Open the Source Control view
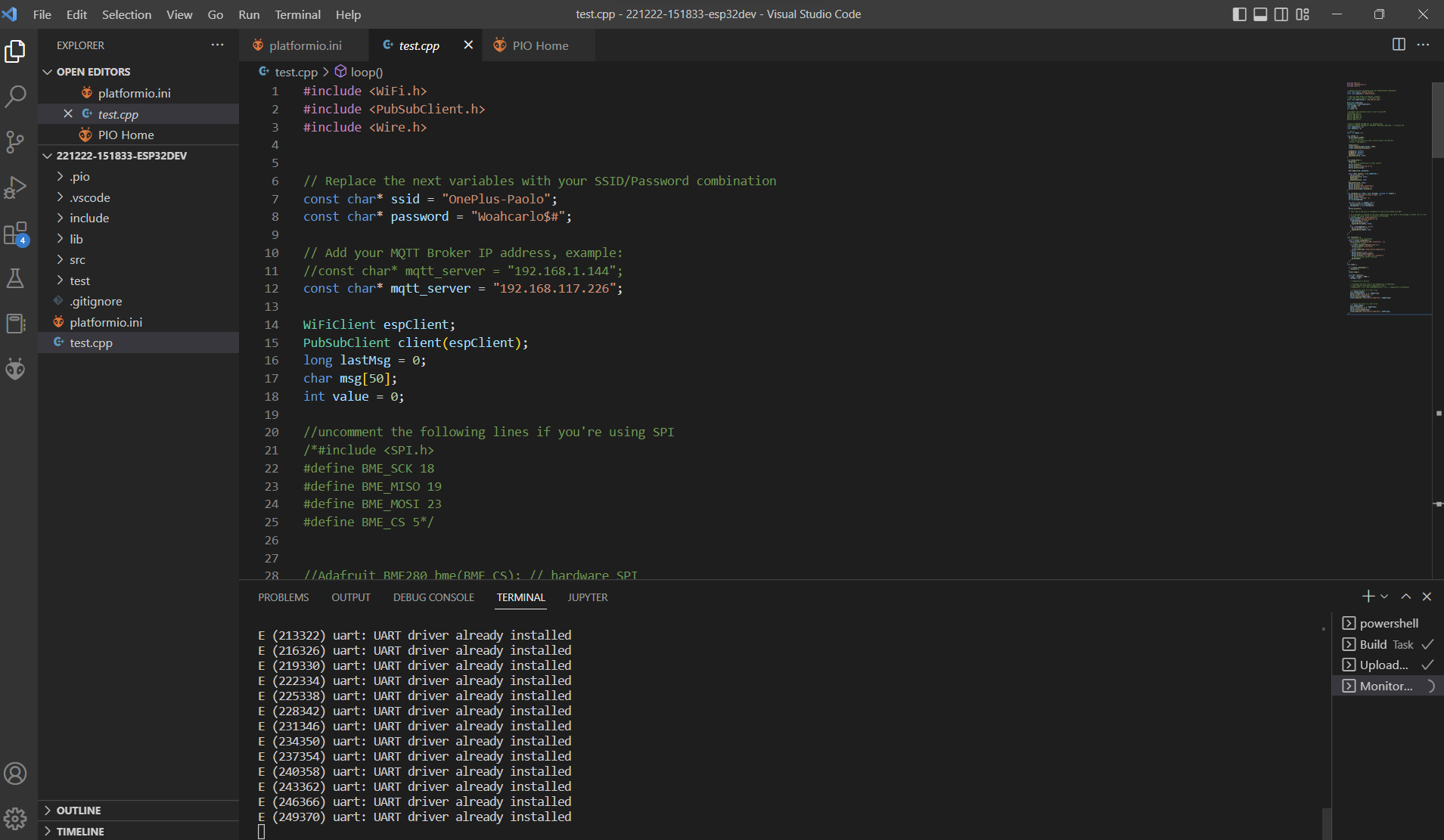The width and height of the screenshot is (1444, 840). tap(16, 141)
